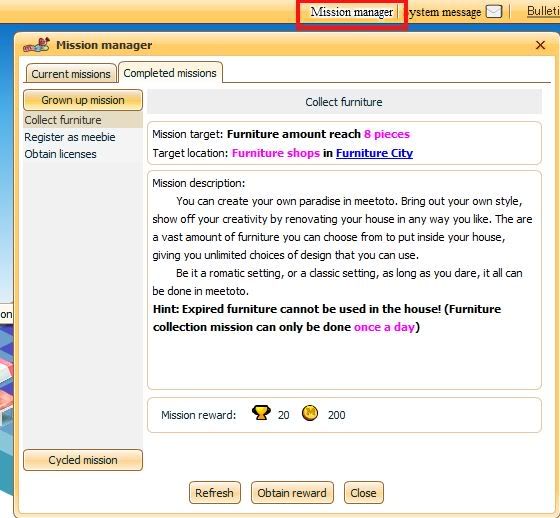This screenshot has height=518, width=560.
Task: Open the system message menu item
Action: (x=444, y=13)
